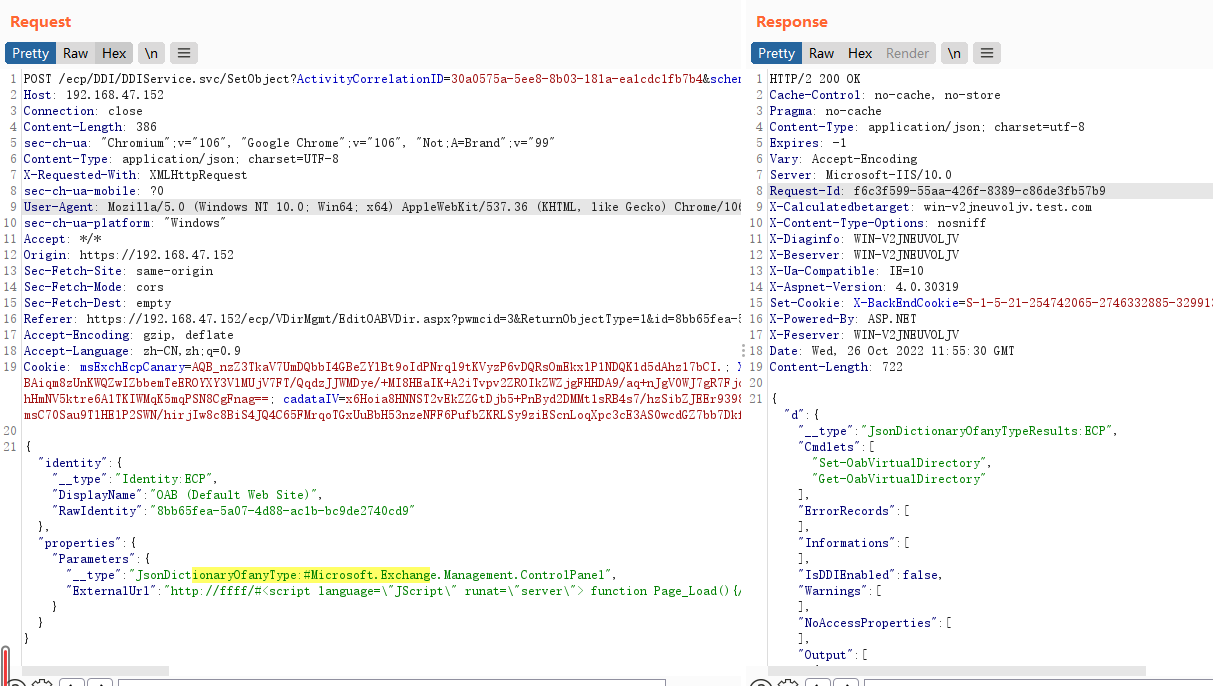Open the Hex tab in Request panel
Screen dimensions: 1213x686
point(114,53)
